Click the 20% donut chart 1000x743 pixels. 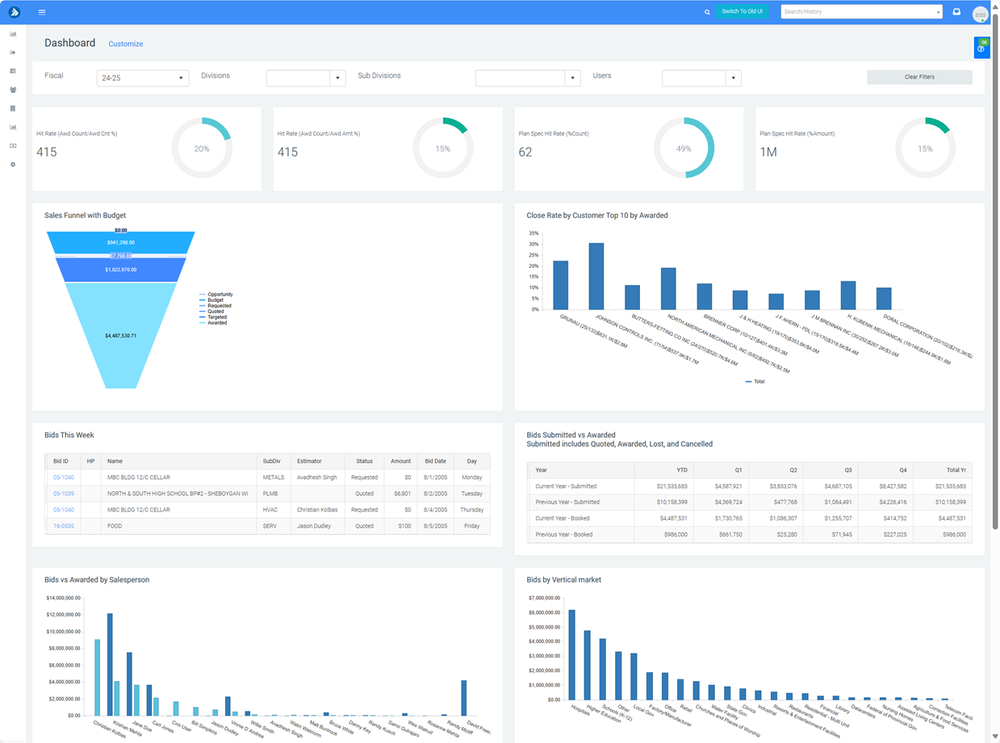click(202, 149)
